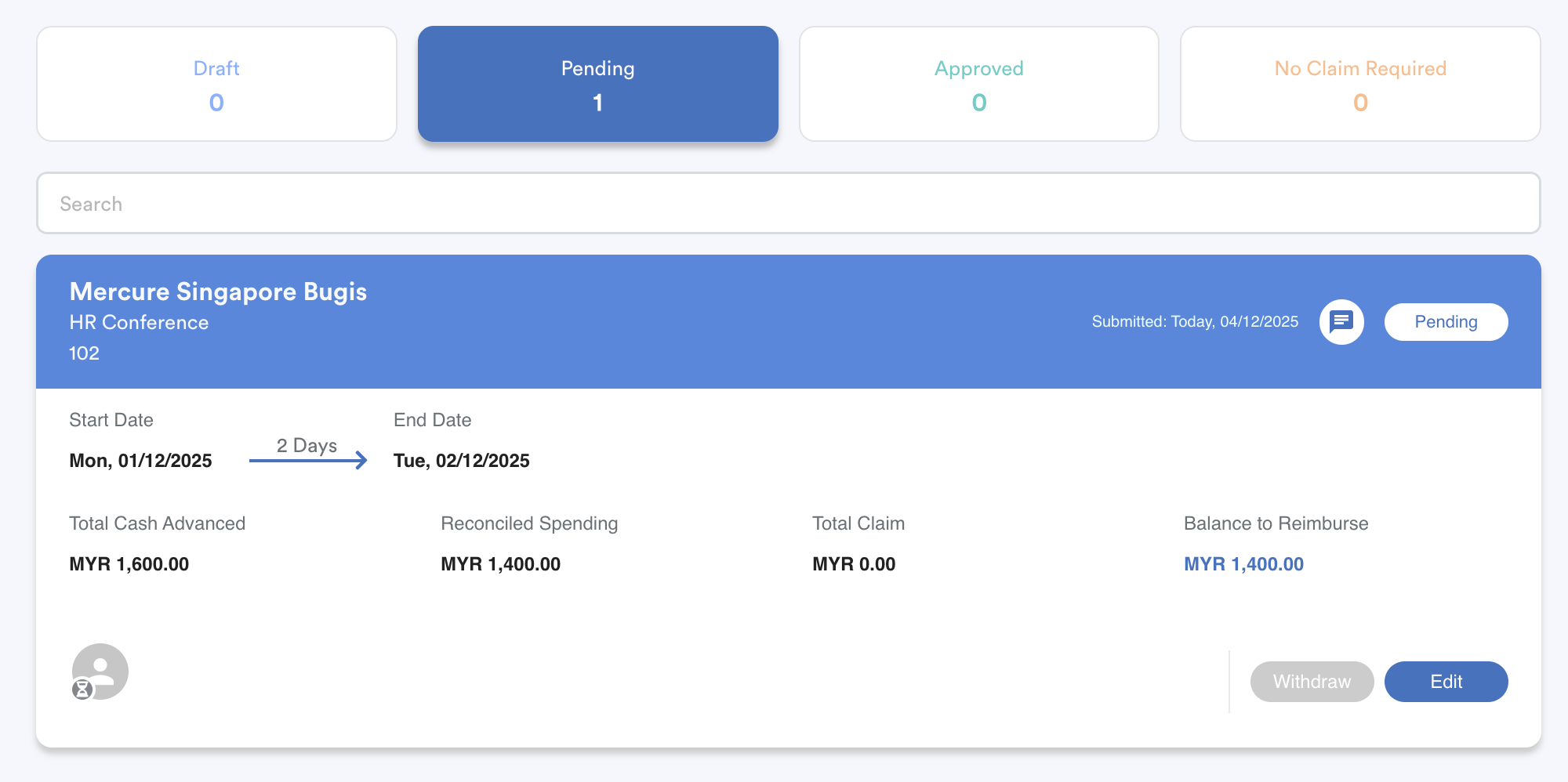Switch to the Approved tab
The image size is (1568, 782).
point(978,84)
